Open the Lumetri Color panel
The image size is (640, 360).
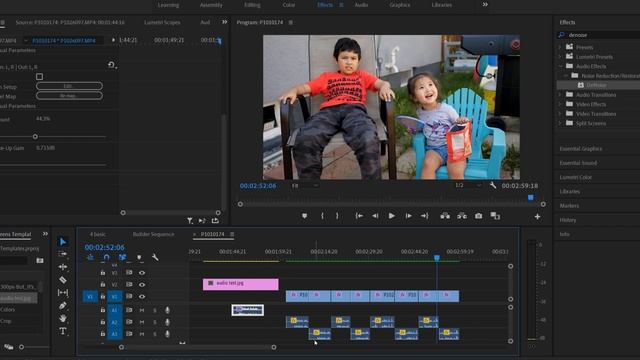(576, 178)
